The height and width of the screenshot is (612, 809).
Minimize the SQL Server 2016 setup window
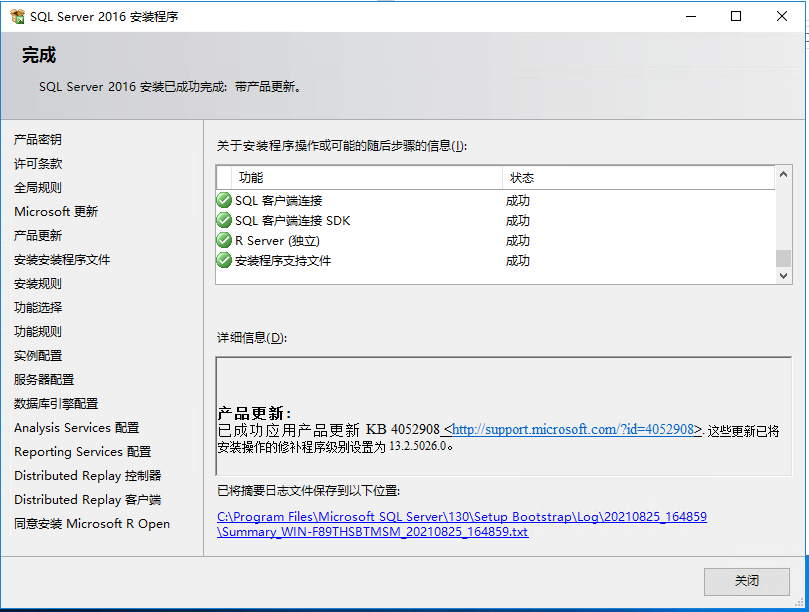coord(691,17)
